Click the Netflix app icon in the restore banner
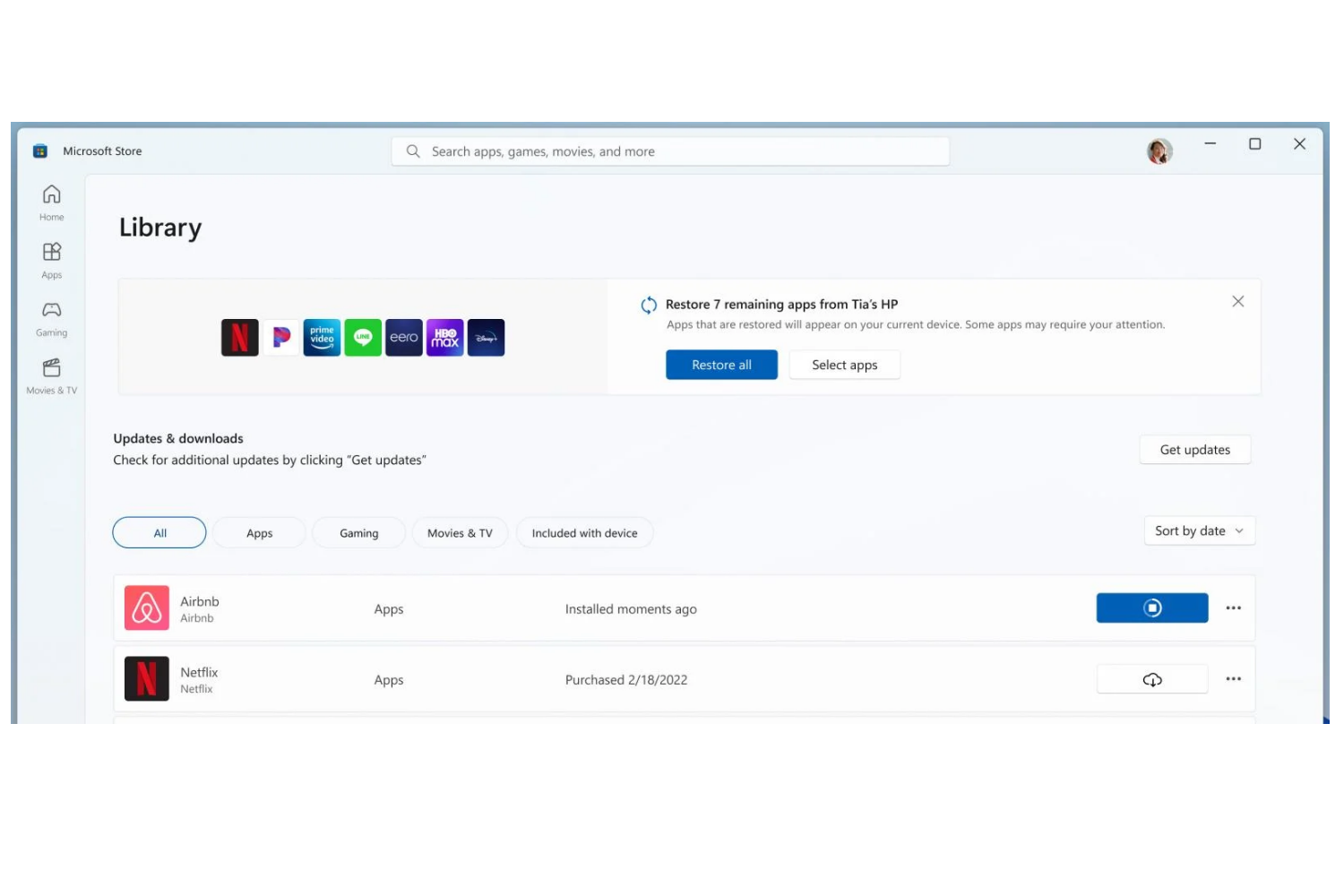 tap(239, 337)
